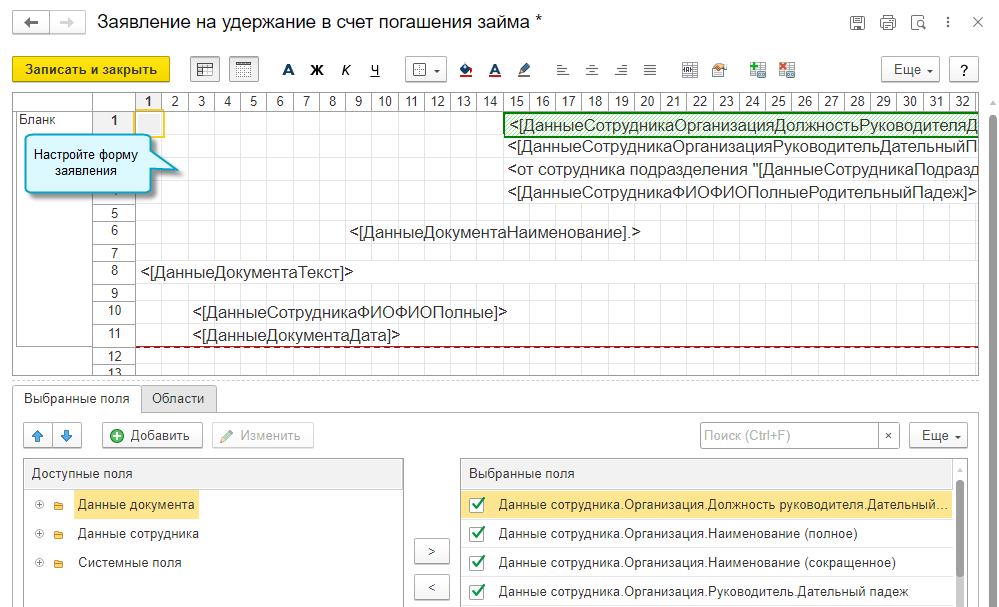Uncheck the Должность руководителя.Дательный field
The height and width of the screenshot is (607, 999).
477,505
